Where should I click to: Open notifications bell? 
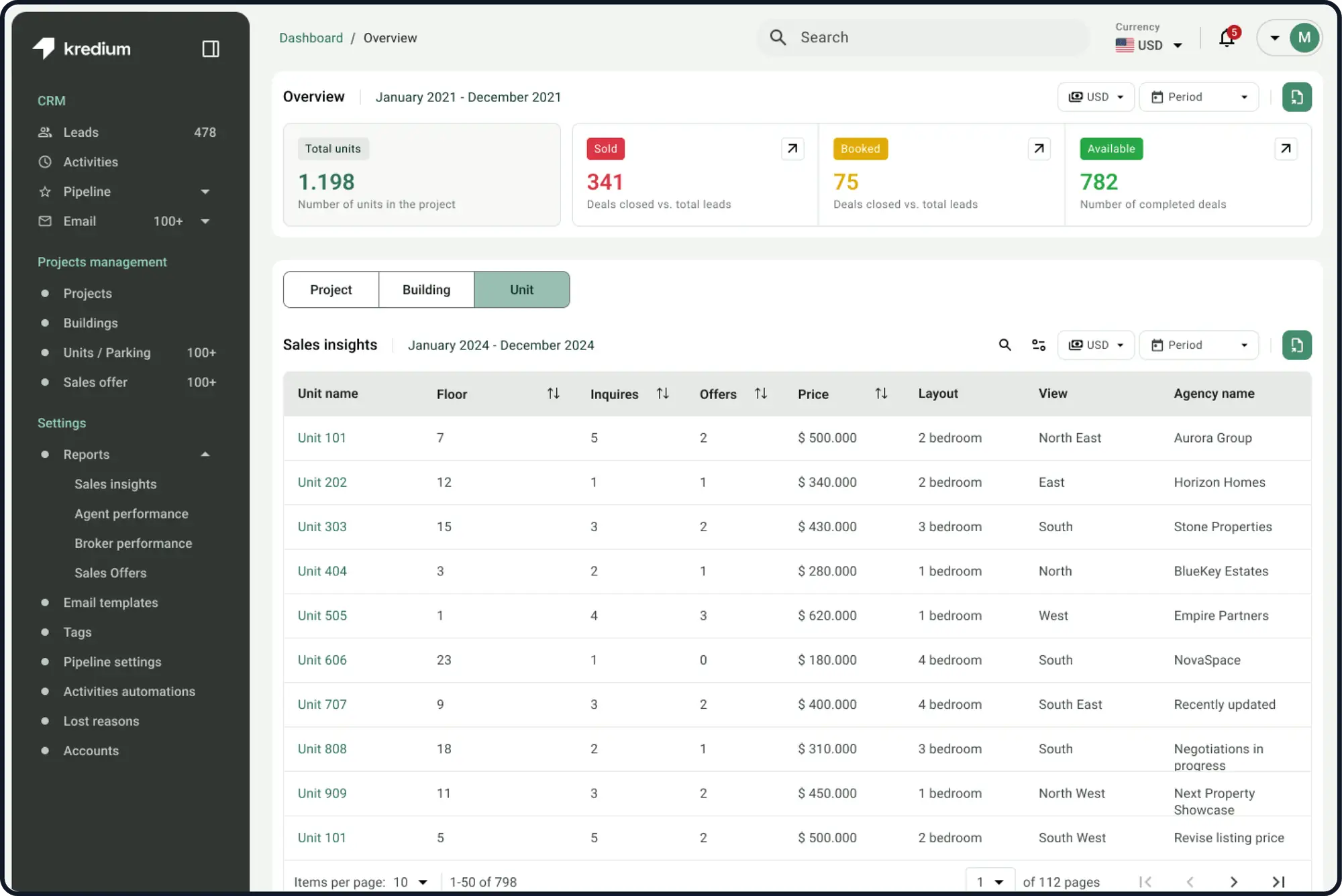pyautogui.click(x=1227, y=38)
